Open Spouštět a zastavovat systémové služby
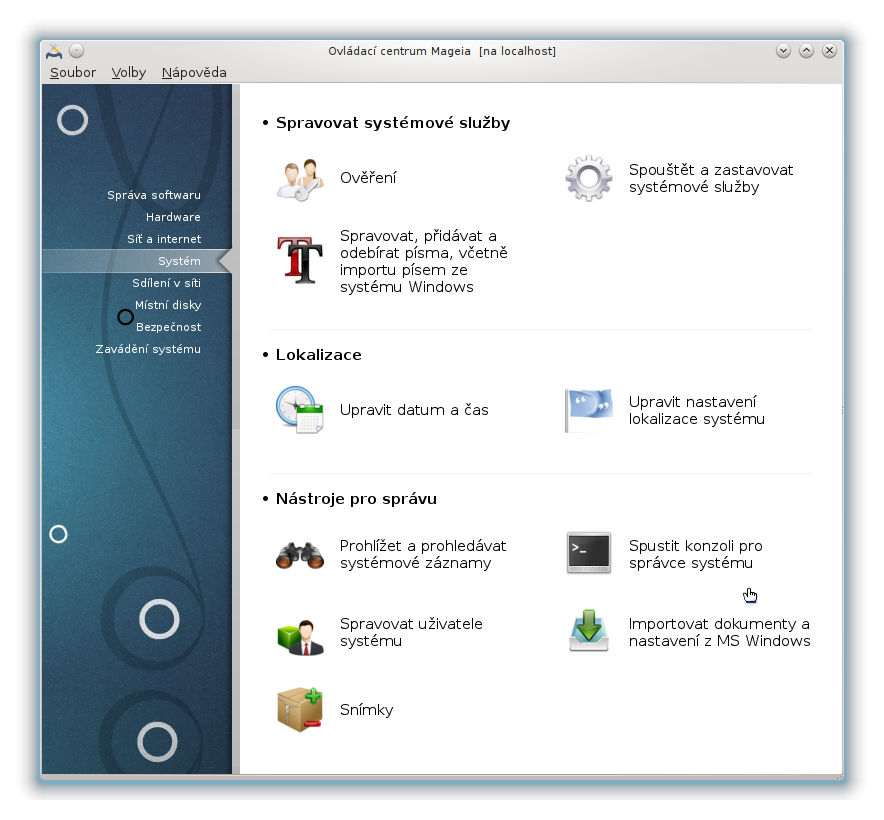The image size is (884, 820). click(x=710, y=178)
